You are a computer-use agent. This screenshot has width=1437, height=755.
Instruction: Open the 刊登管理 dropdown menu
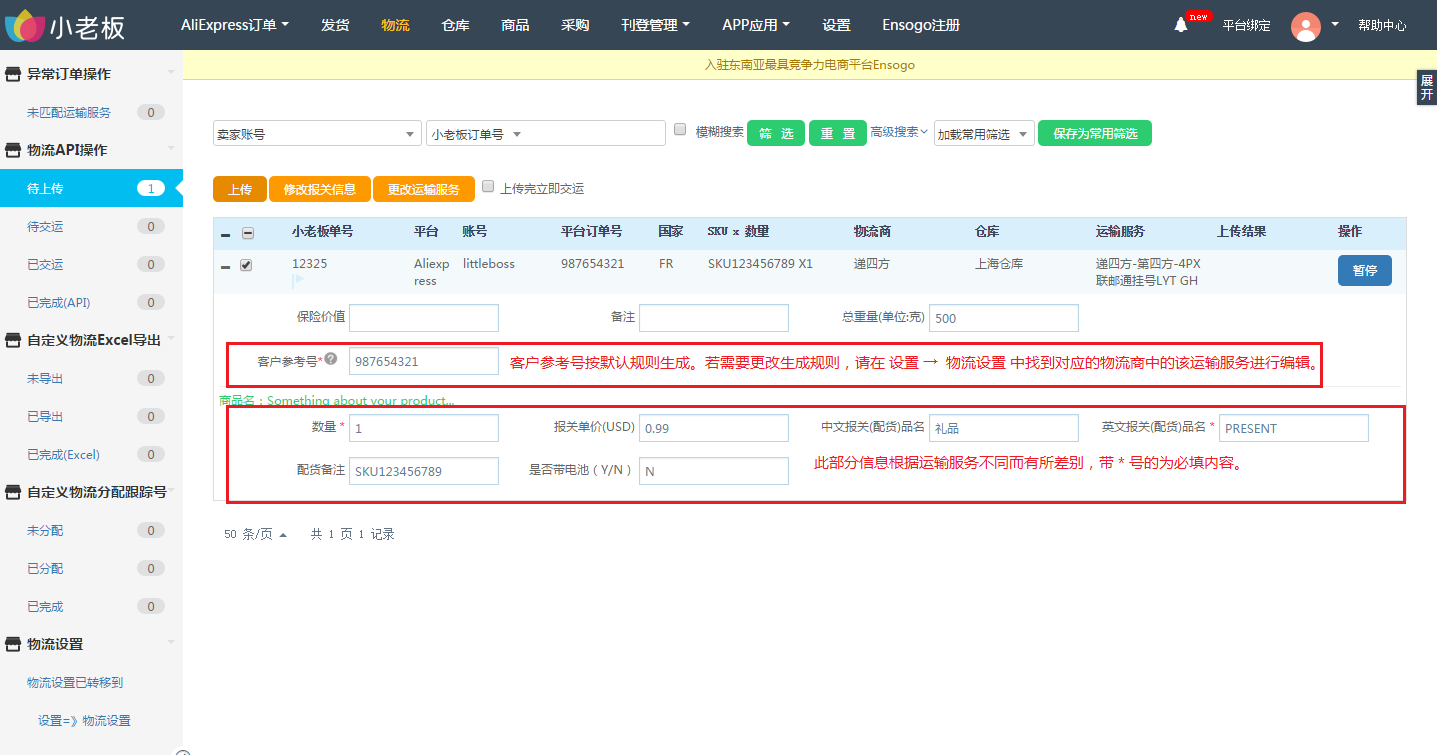click(655, 25)
